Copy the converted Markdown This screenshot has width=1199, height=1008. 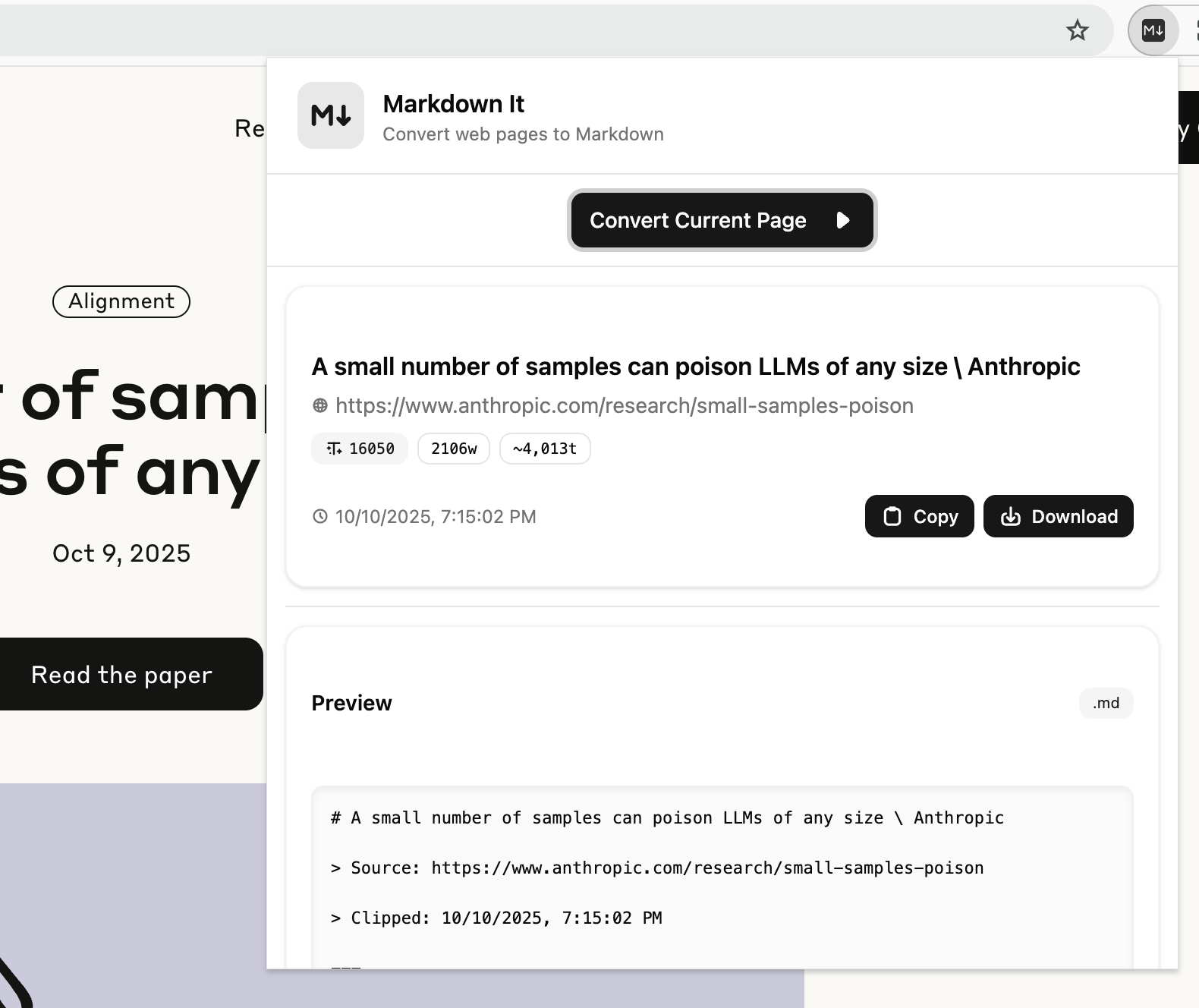tap(919, 516)
